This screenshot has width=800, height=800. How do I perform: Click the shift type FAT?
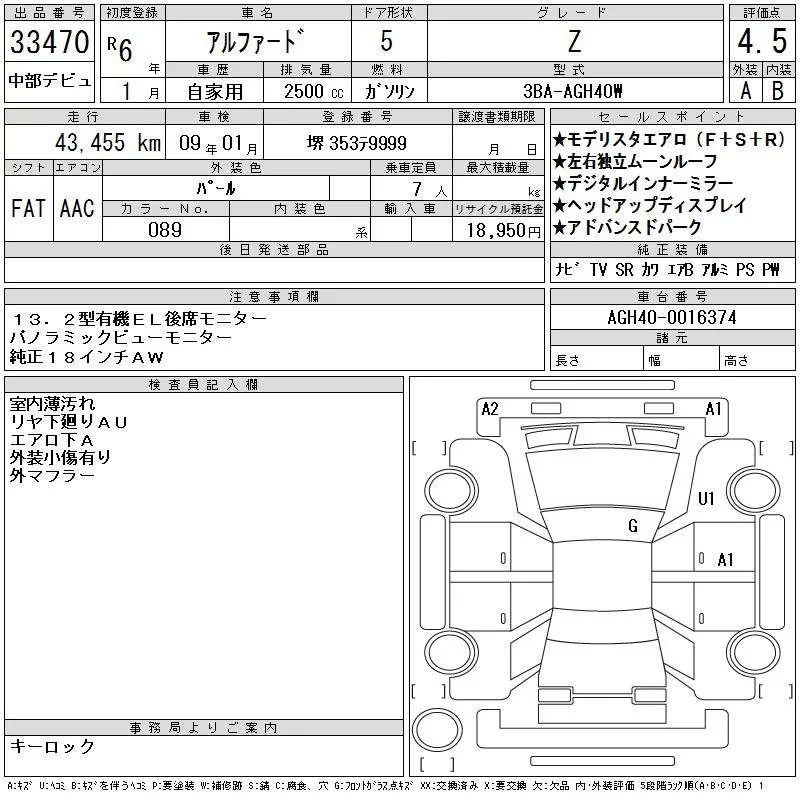click(x=29, y=208)
